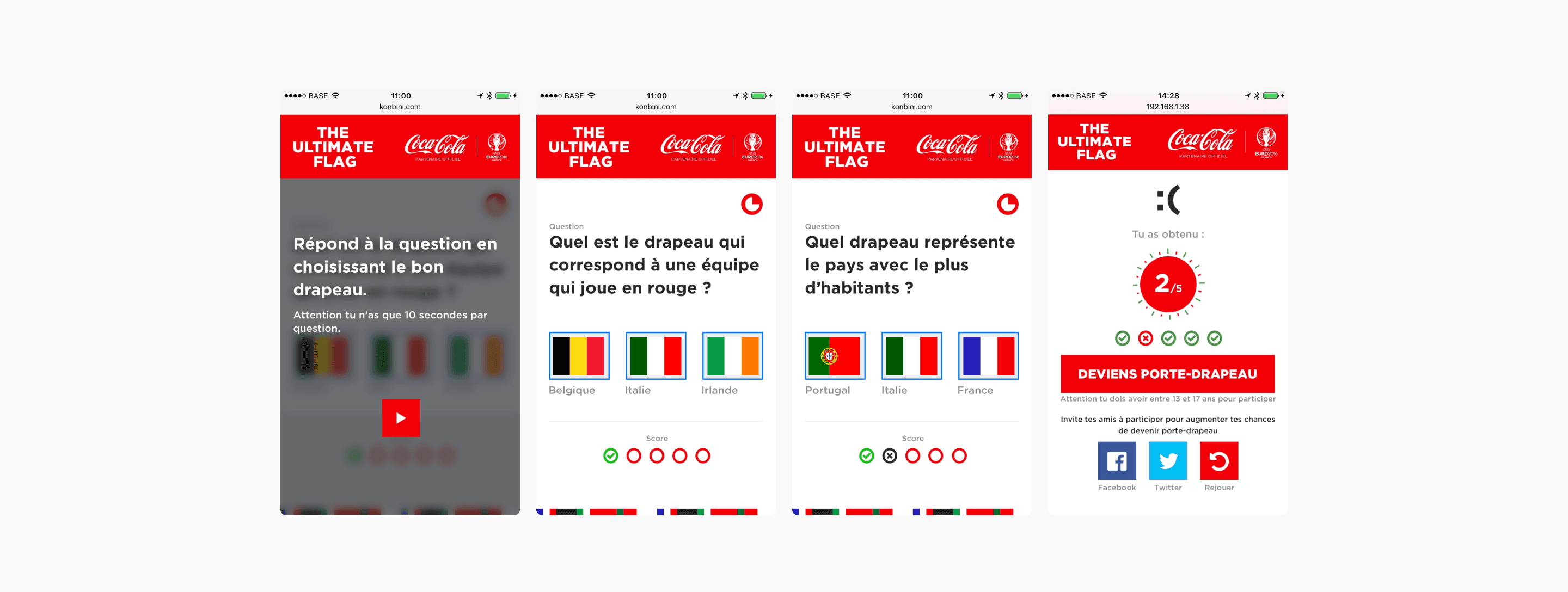Choose the Belgique flag answer
Viewport: 1568px width, 592px height.
pos(579,355)
